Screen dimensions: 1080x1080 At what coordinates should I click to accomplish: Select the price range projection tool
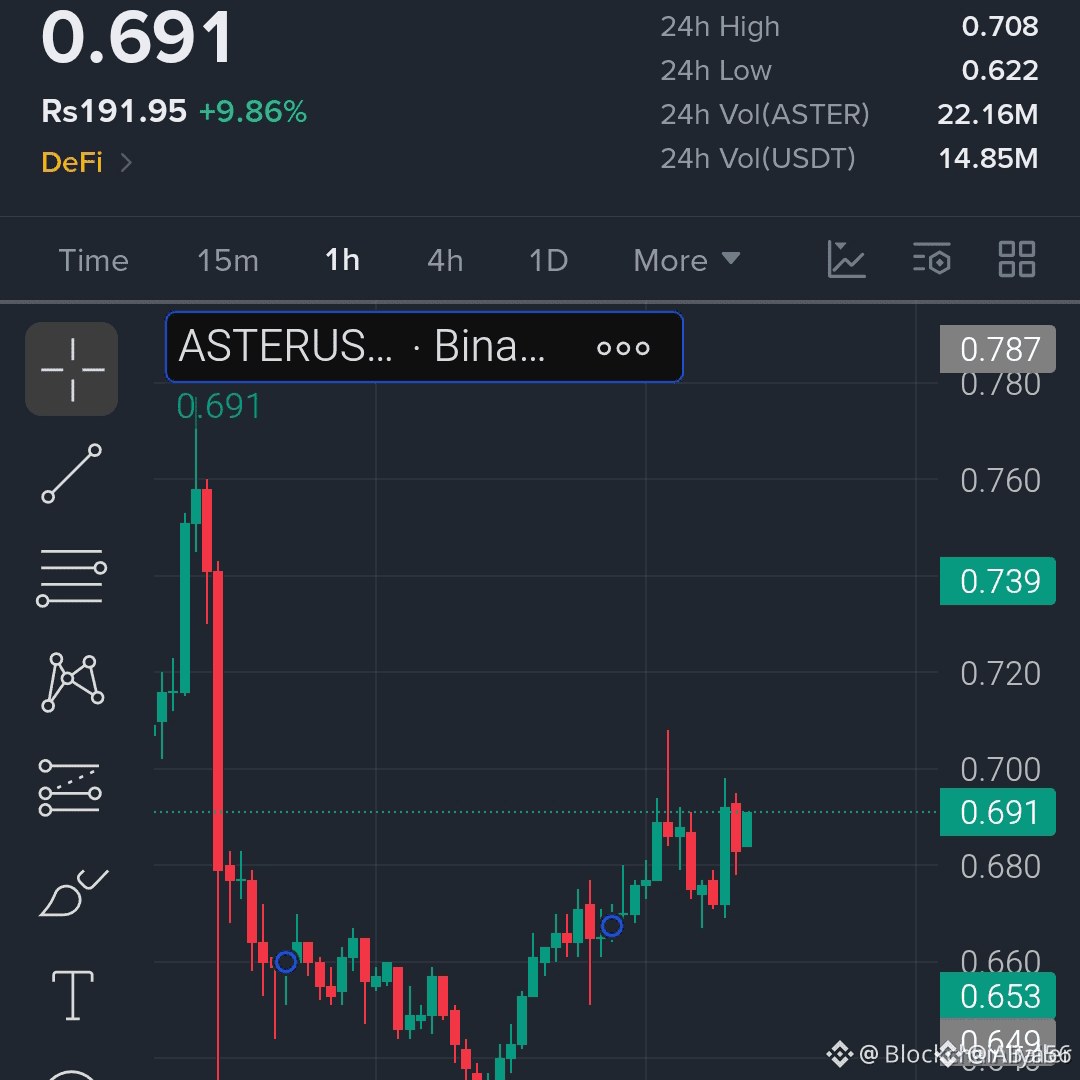click(70, 787)
